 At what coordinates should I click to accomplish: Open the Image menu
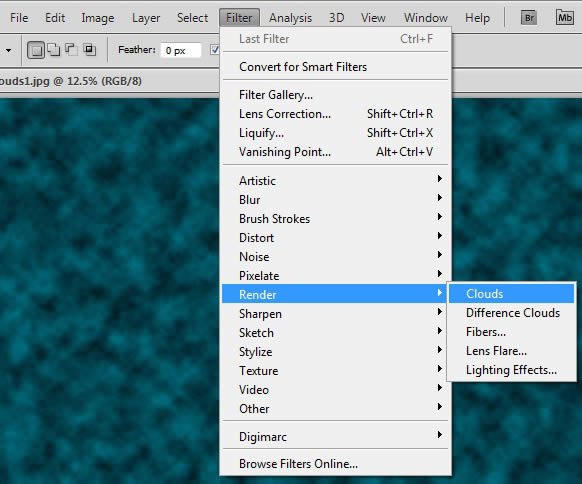98,17
